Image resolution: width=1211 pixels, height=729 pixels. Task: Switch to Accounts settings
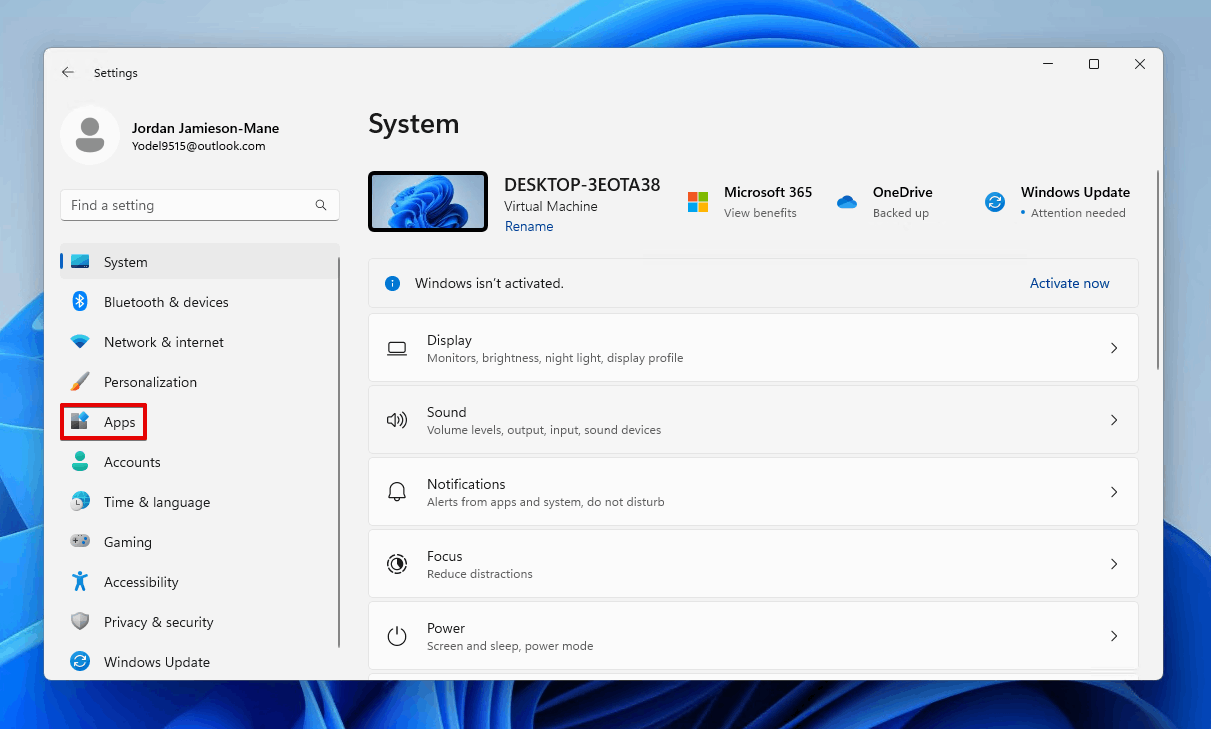click(x=199, y=462)
